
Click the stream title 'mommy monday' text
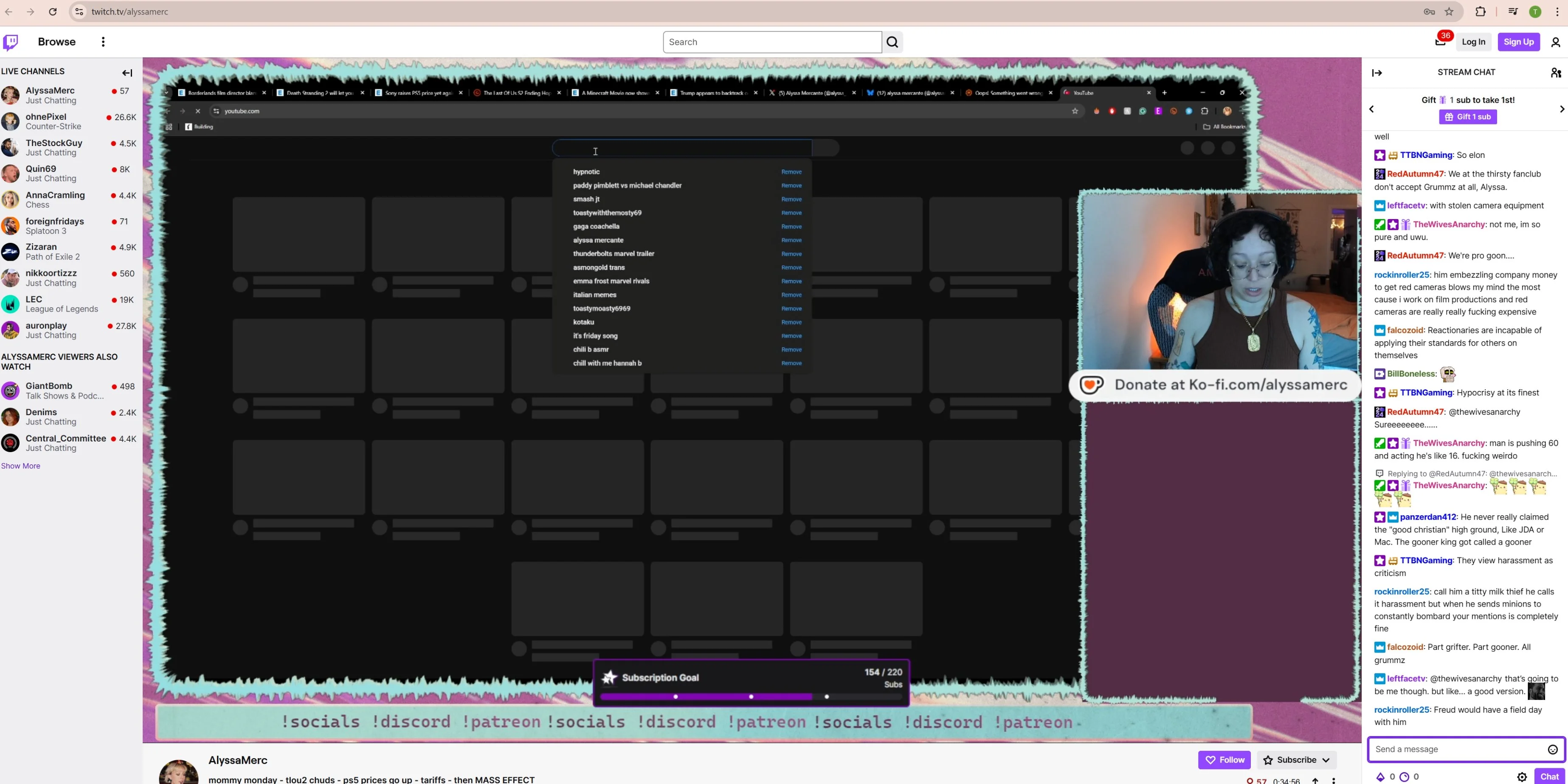tap(372, 780)
